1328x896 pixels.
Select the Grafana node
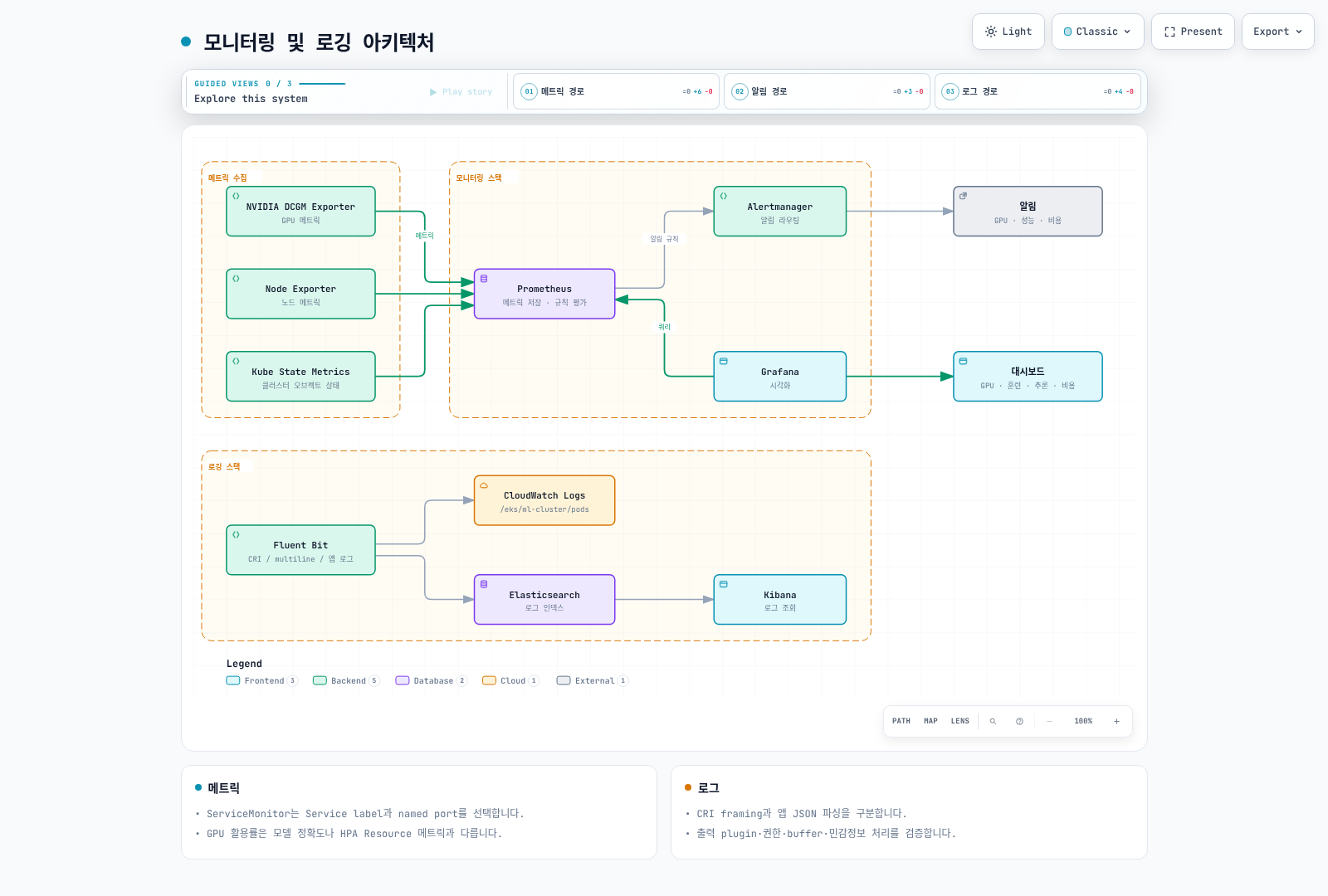click(x=780, y=377)
